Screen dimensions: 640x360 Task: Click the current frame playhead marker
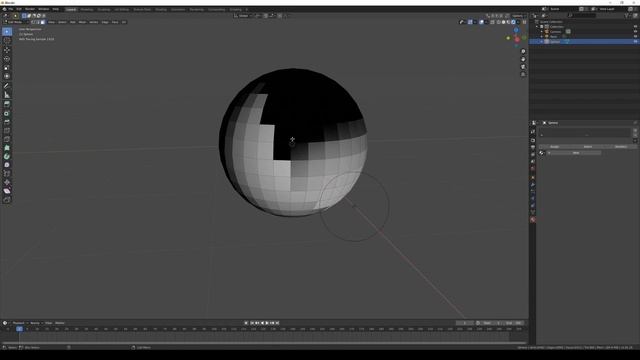pos(19,329)
